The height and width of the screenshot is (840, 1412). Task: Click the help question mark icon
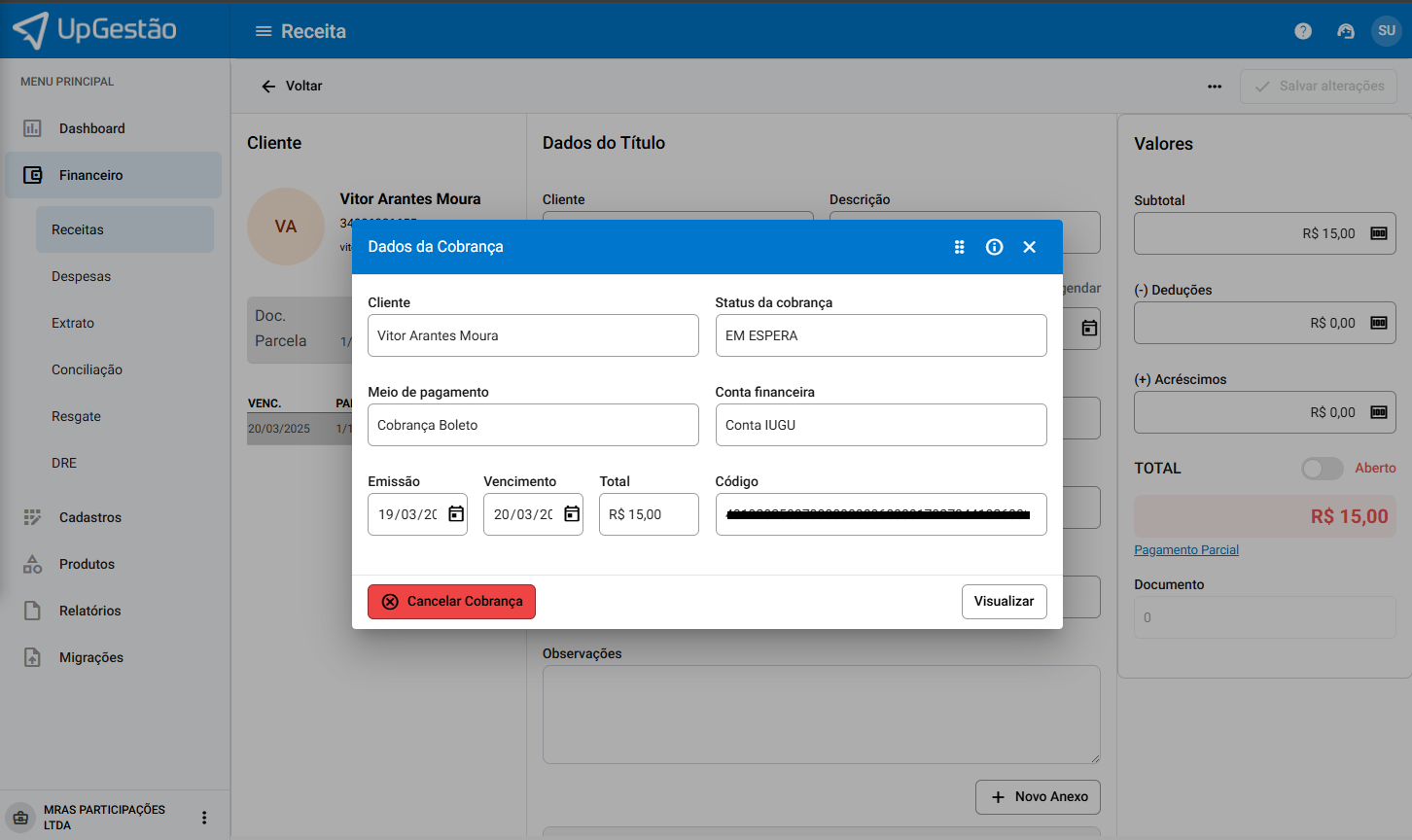click(x=1303, y=31)
